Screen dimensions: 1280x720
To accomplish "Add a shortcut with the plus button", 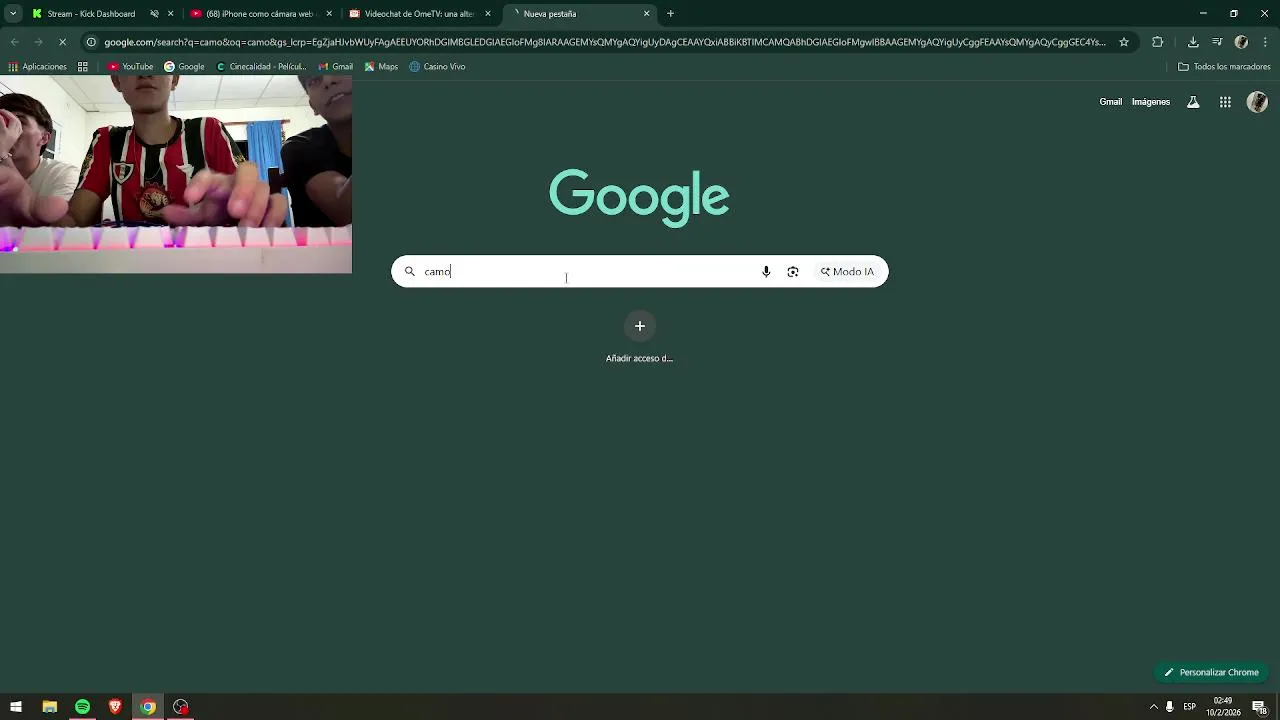I will pos(640,326).
